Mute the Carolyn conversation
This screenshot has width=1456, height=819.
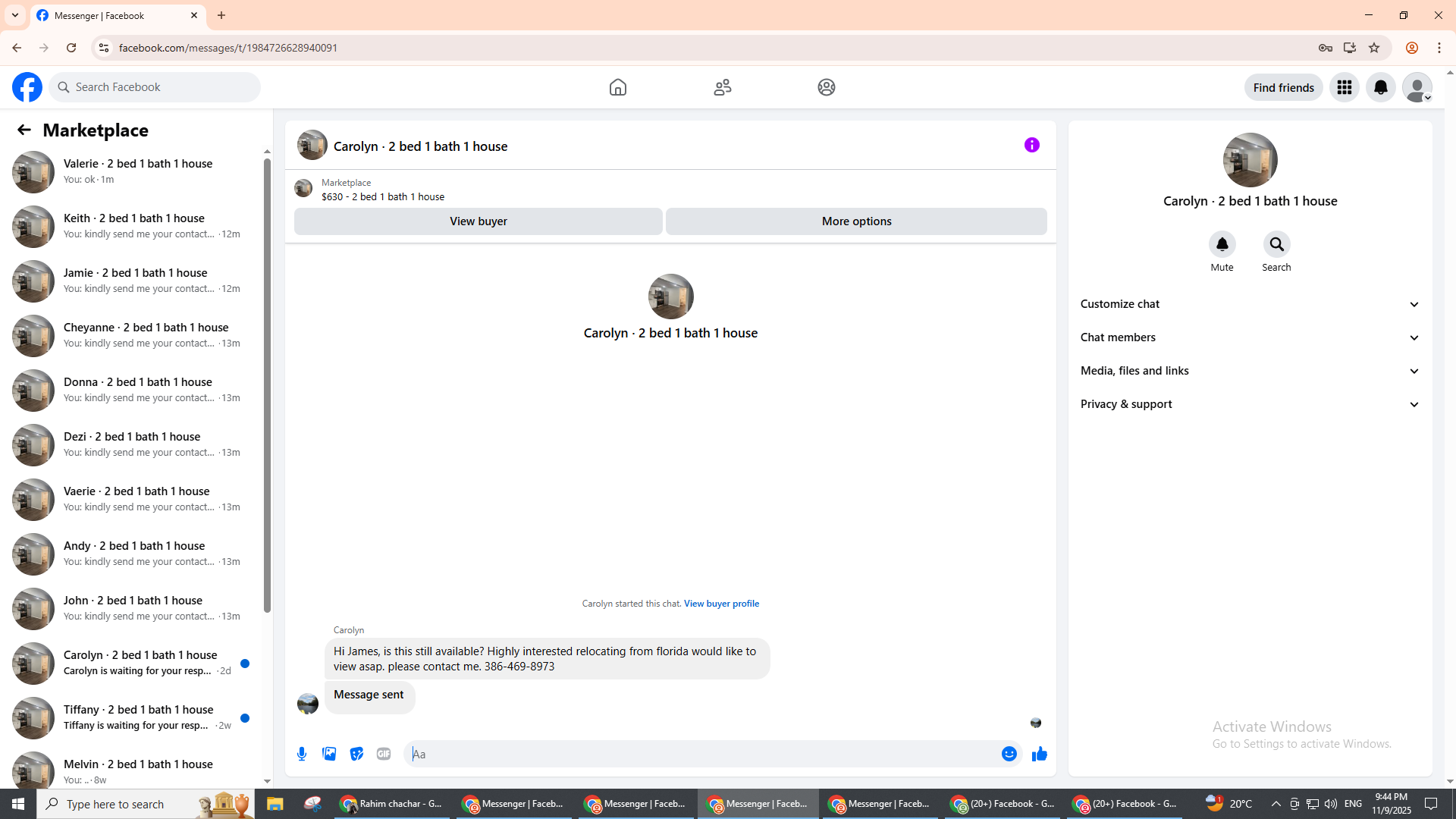(1222, 244)
